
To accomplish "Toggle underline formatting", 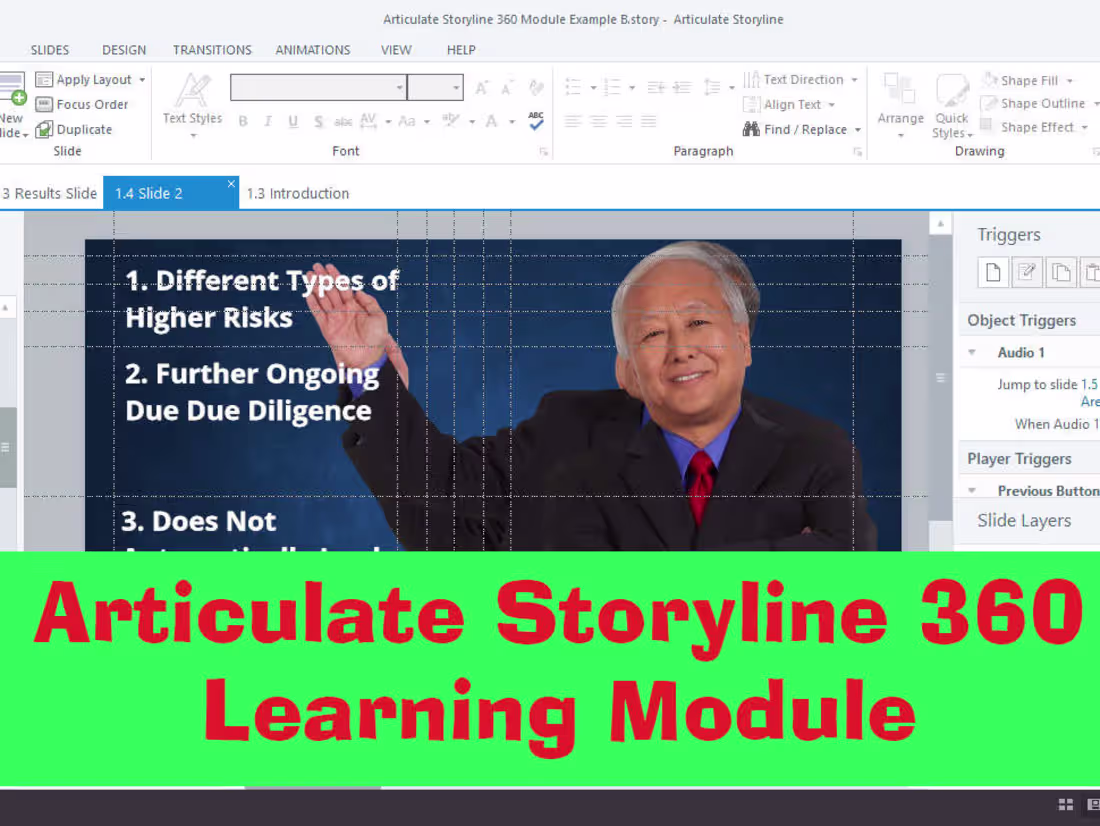I will tap(293, 121).
